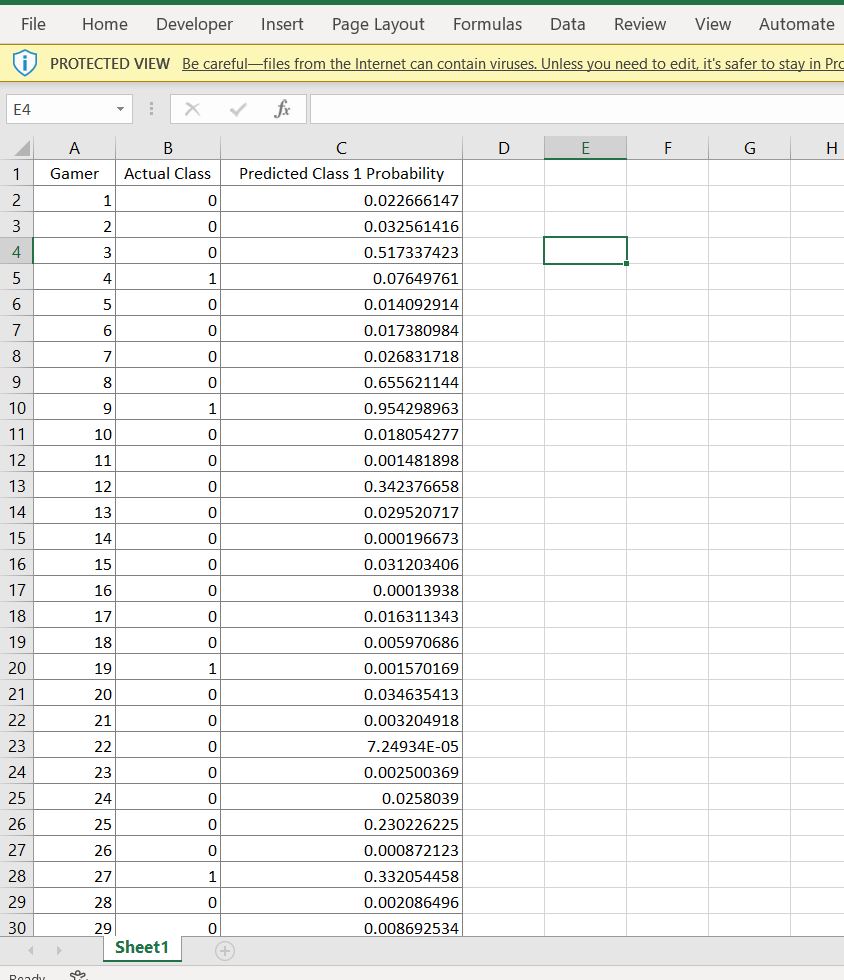The height and width of the screenshot is (980, 844).
Task: Click the accessibility checker icon in status bar
Action: click(x=78, y=974)
